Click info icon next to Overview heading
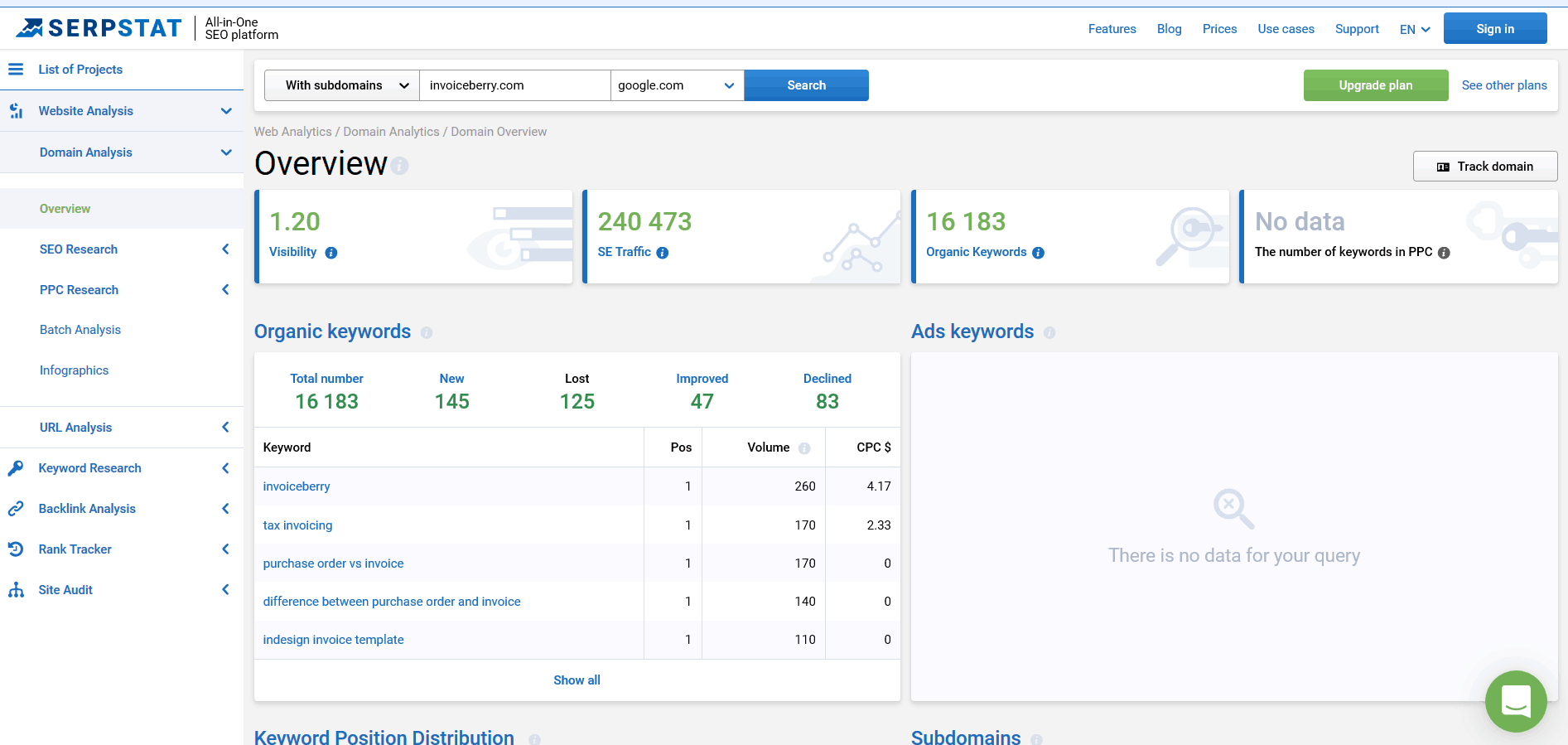This screenshot has height=745, width=1568. [400, 166]
